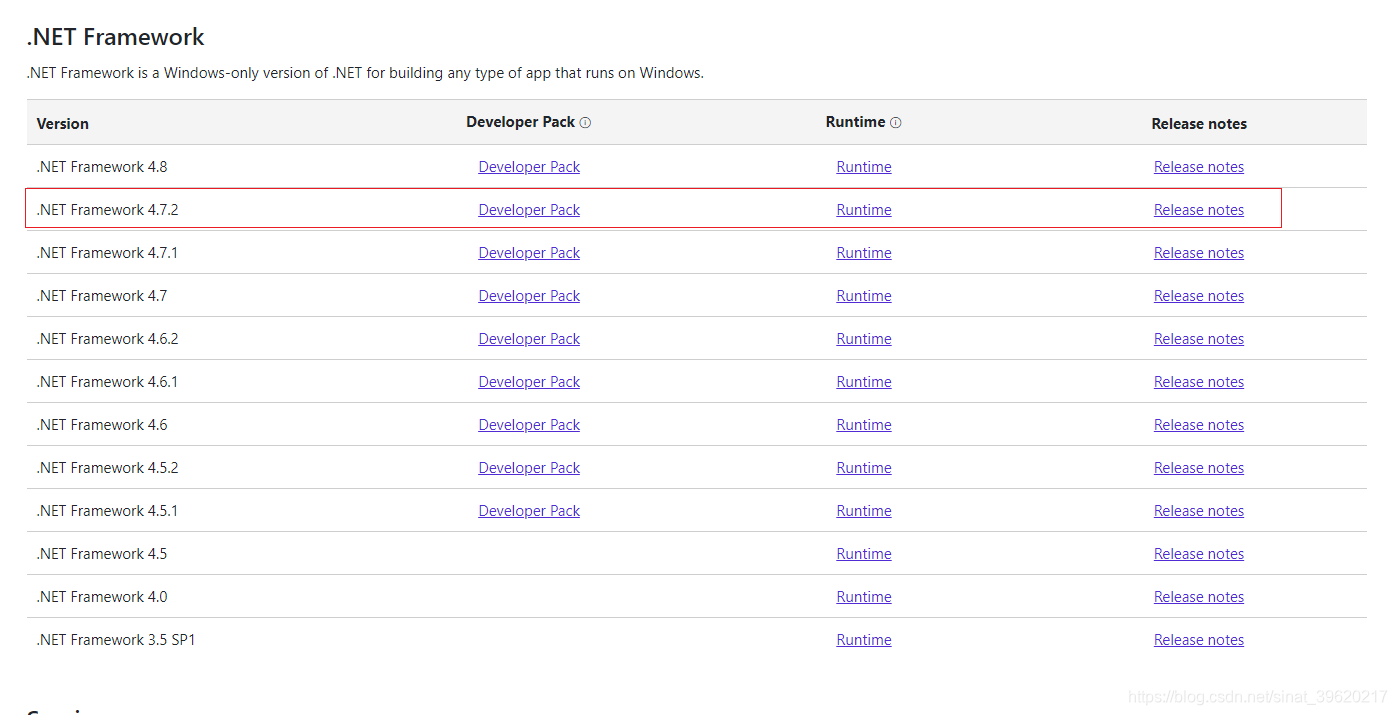Click the info icon beside Runtime header
The image size is (1397, 715).
click(x=895, y=123)
